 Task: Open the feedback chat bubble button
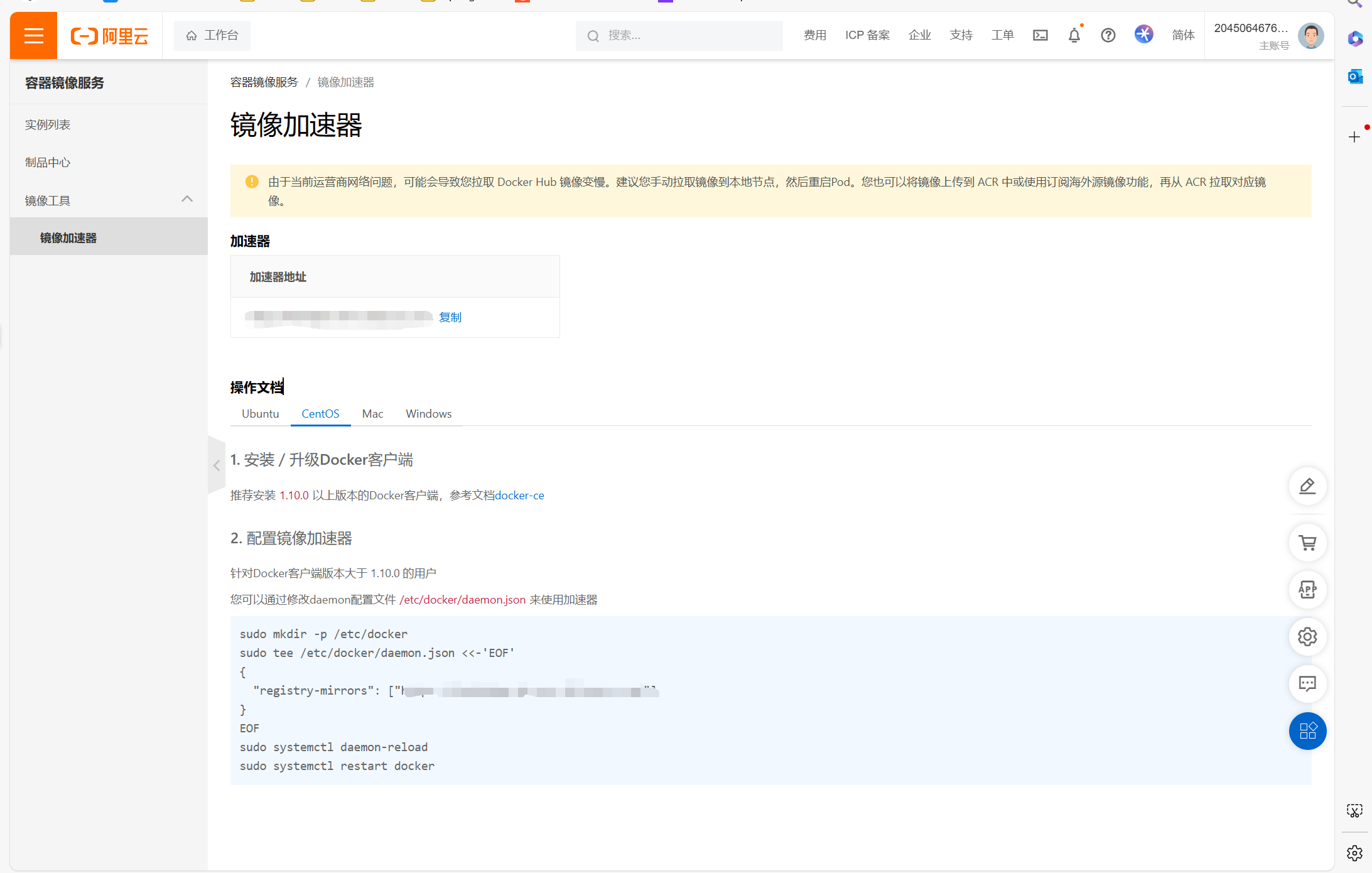[x=1307, y=684]
